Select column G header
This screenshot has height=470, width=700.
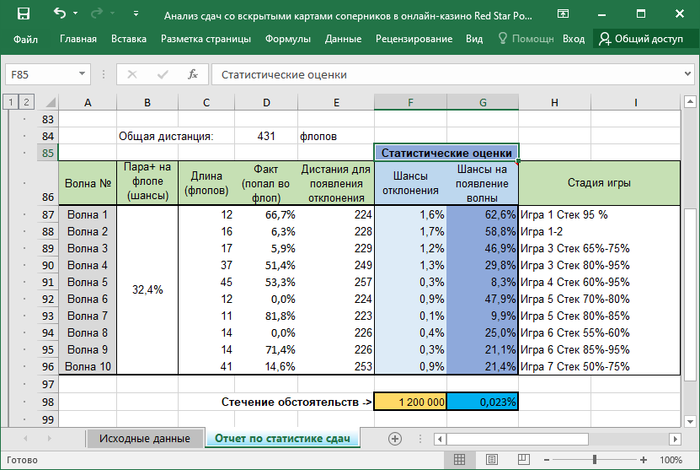tap(483, 103)
